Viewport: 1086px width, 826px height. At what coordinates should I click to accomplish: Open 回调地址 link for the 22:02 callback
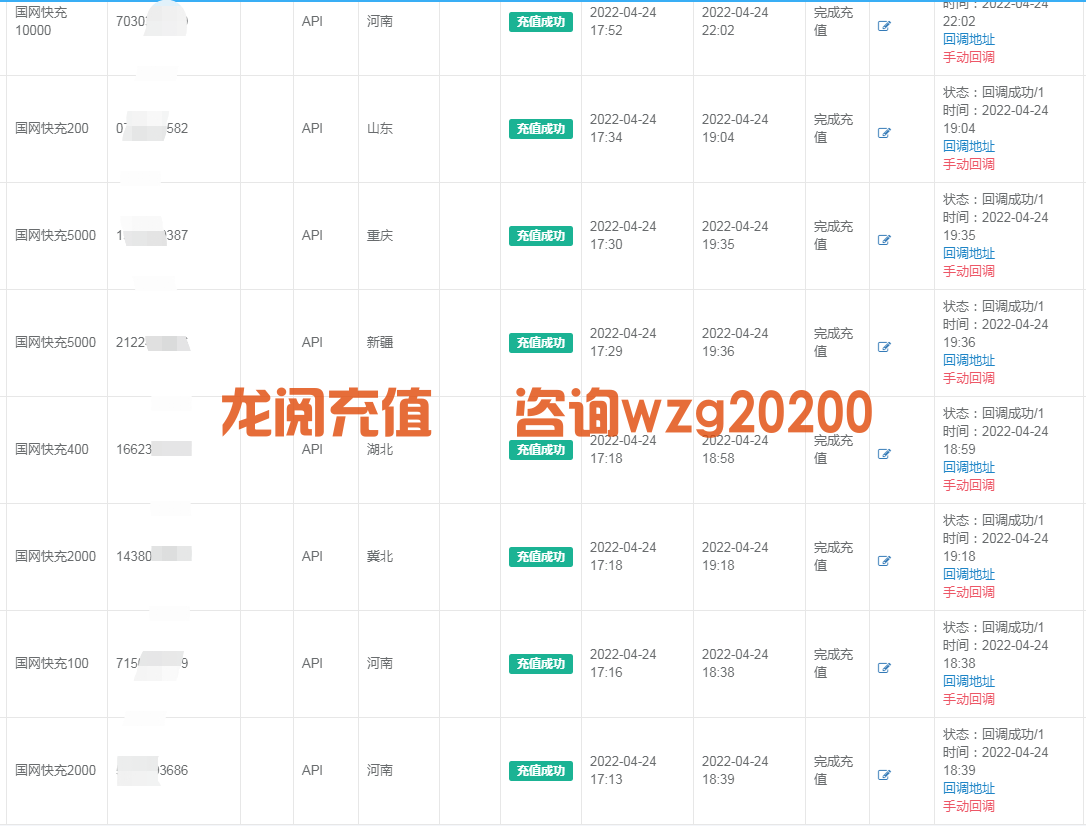(x=968, y=39)
